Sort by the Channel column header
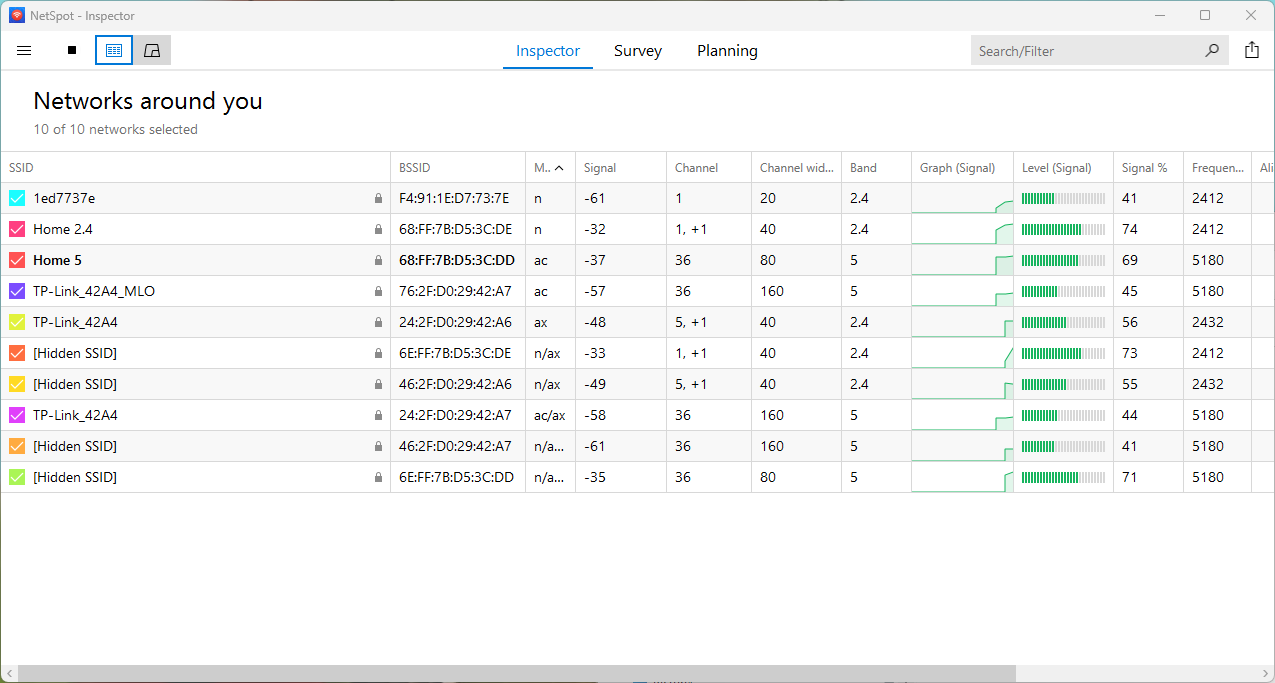 [696, 167]
